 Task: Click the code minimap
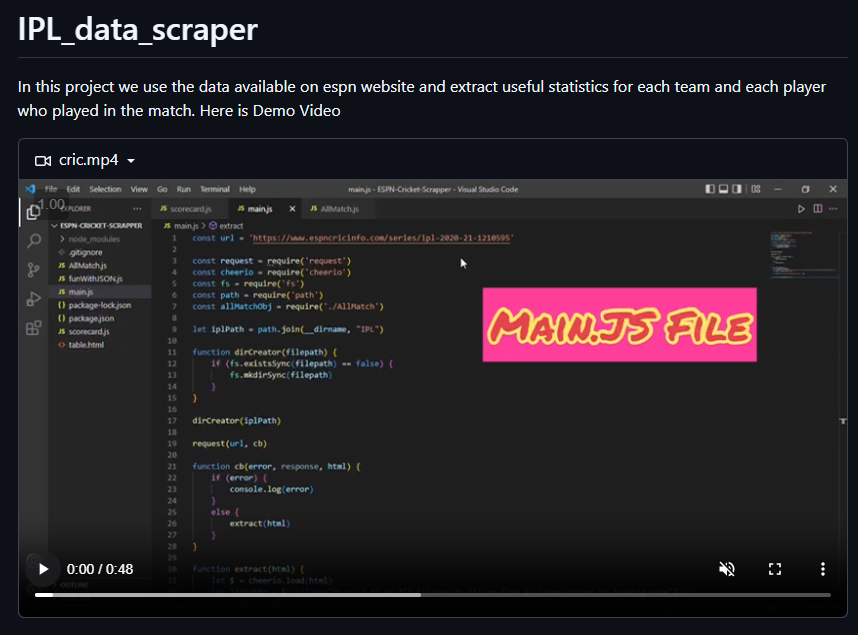[x=804, y=255]
